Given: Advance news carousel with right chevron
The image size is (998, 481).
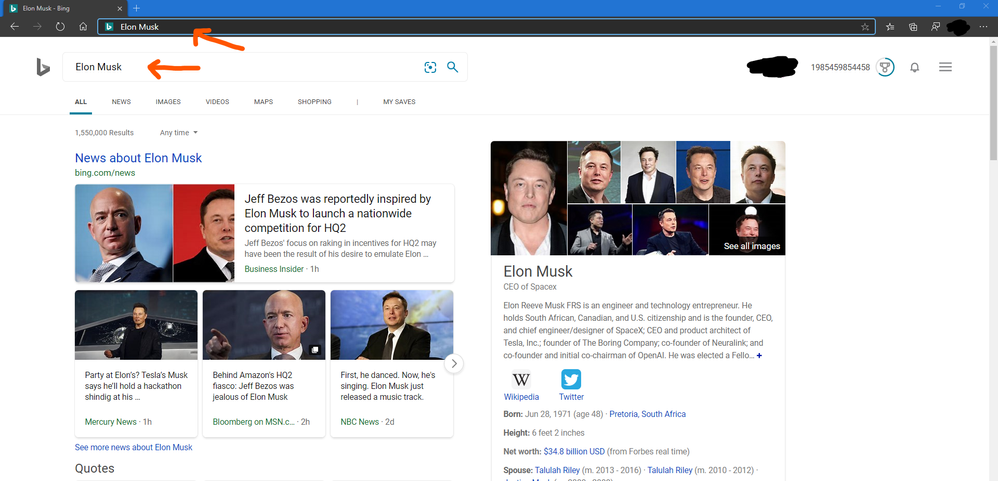Looking at the screenshot, I should coord(454,363).
